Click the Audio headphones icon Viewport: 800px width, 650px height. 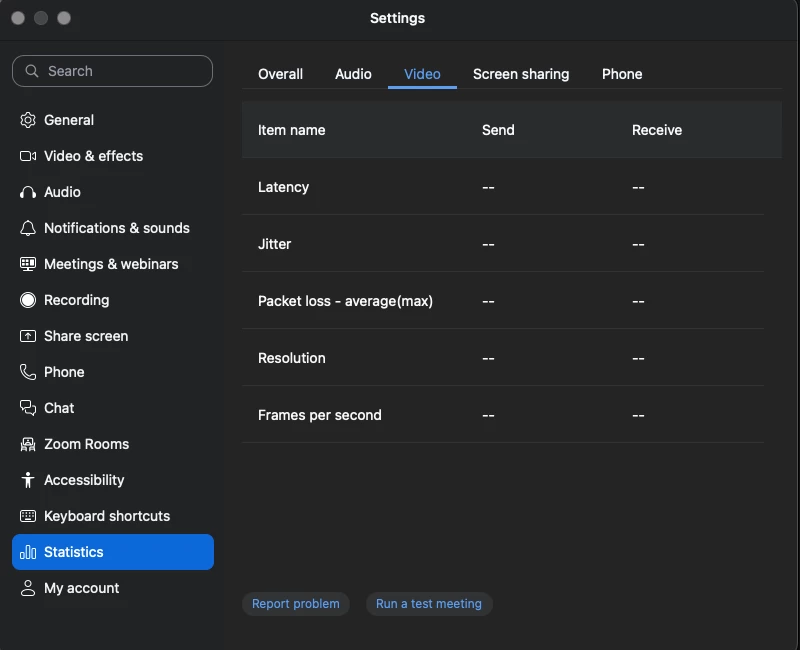28,192
